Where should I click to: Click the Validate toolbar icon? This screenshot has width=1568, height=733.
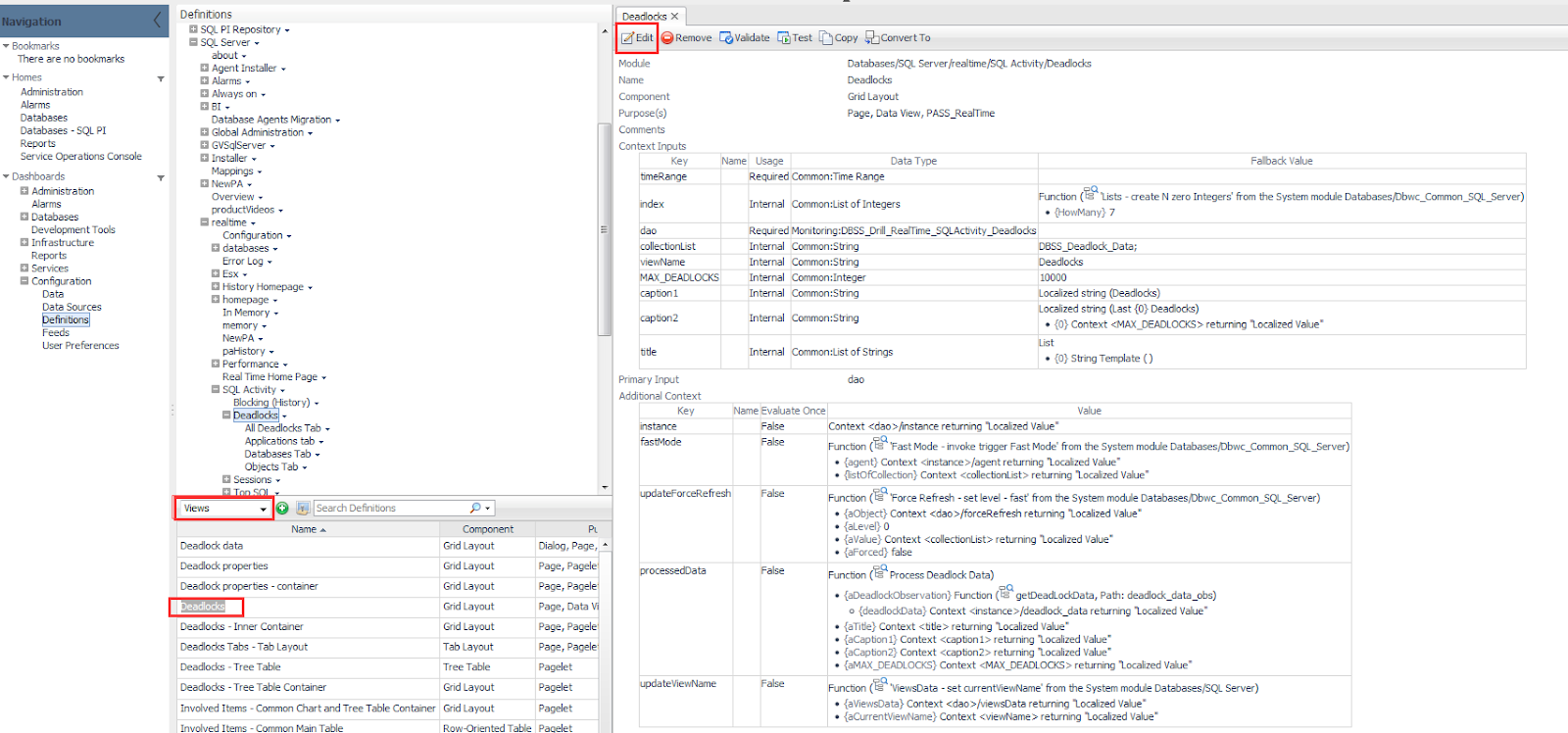click(726, 38)
